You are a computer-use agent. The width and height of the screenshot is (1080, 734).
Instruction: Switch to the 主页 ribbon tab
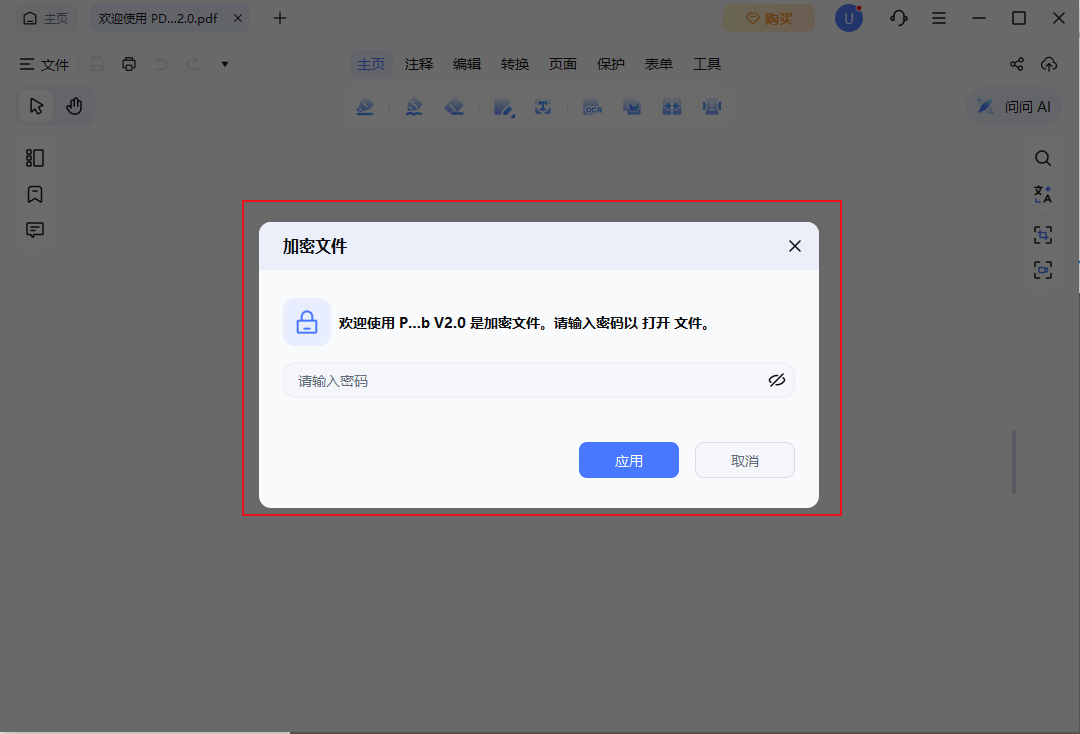pos(371,64)
